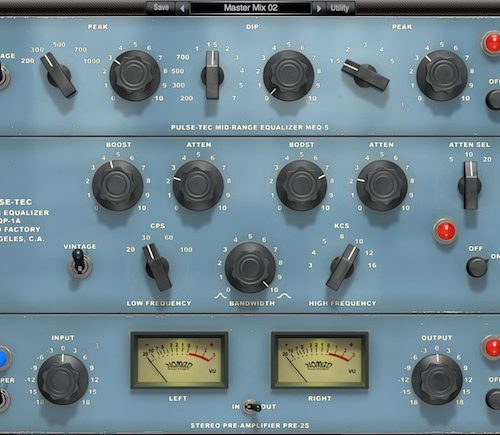Viewport: 500px width, 435px height.
Task: Click the EQP-1A red power lamp
Action: pyautogui.click(x=445, y=231)
